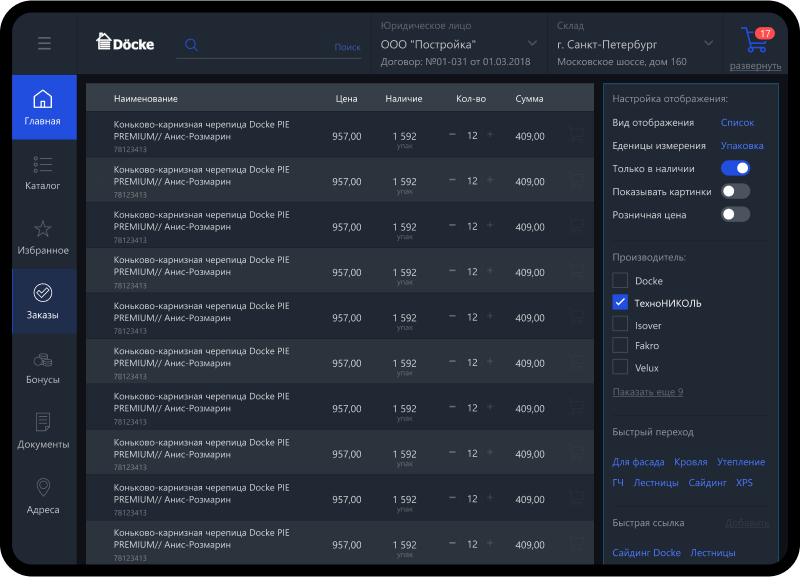Sort by the Наименование column header
800x577 pixels.
(145, 98)
